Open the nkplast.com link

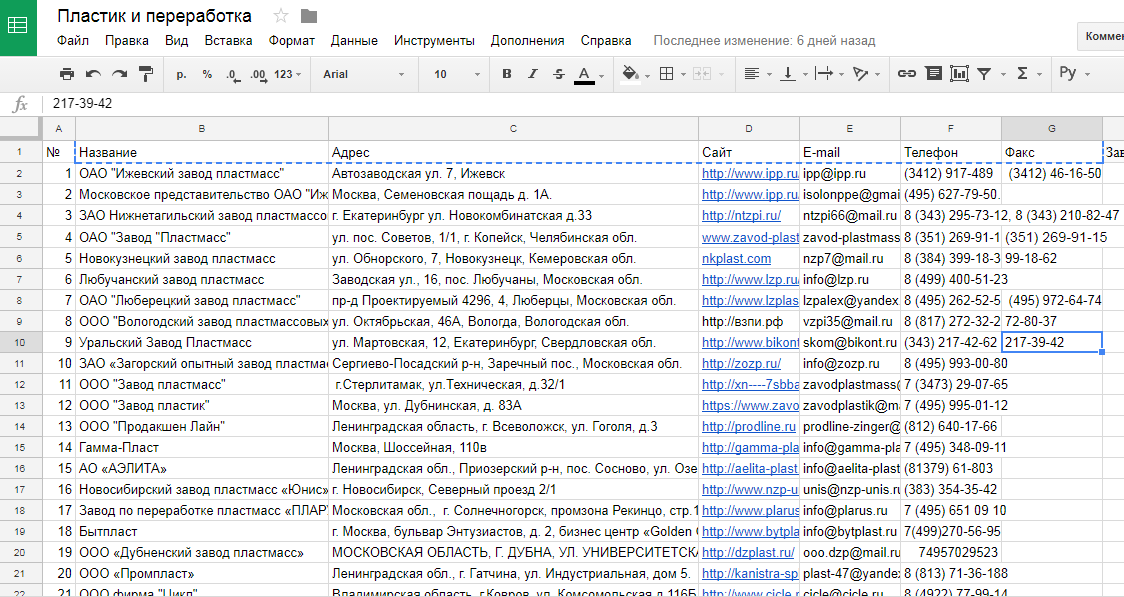tap(736, 258)
